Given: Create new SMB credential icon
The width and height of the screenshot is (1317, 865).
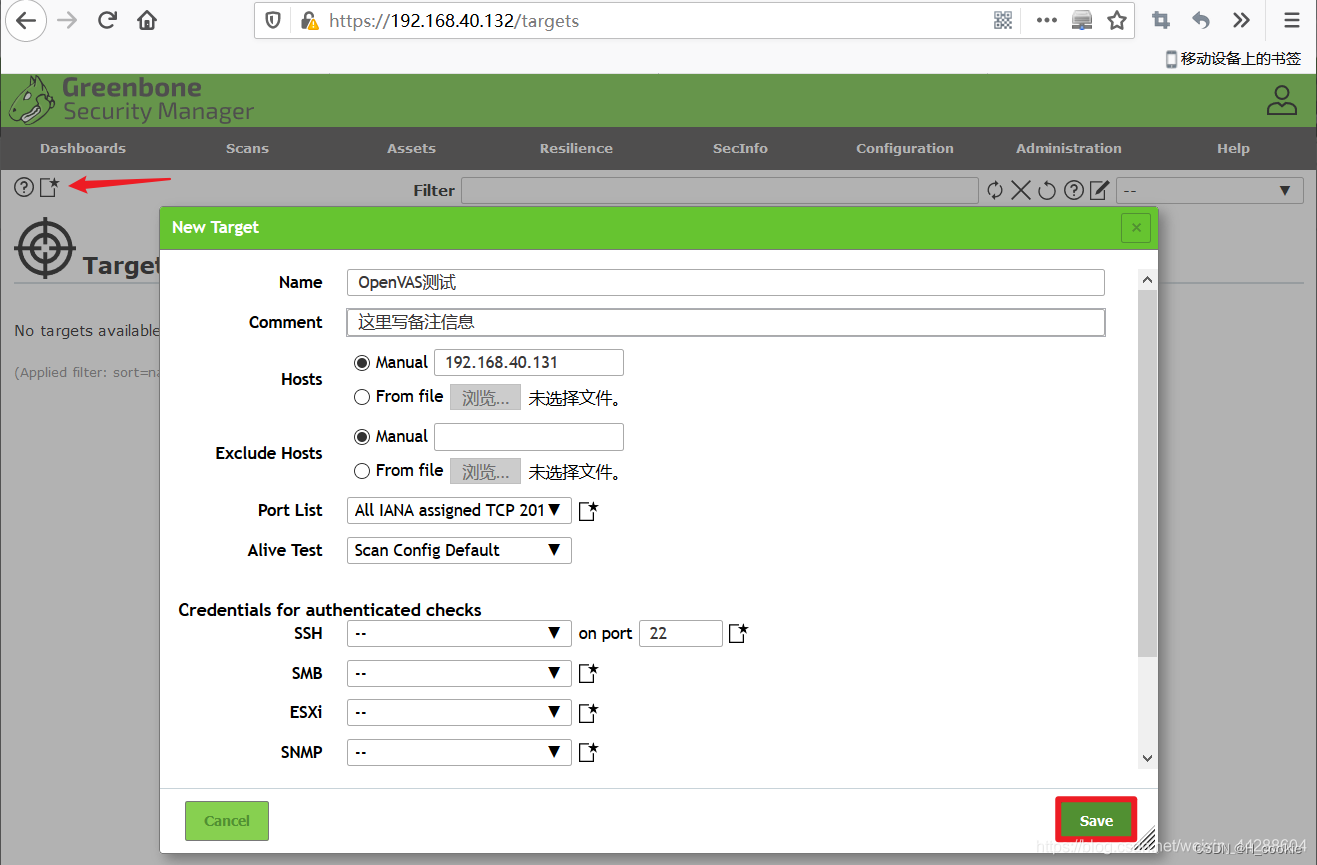Looking at the screenshot, I should coord(589,673).
